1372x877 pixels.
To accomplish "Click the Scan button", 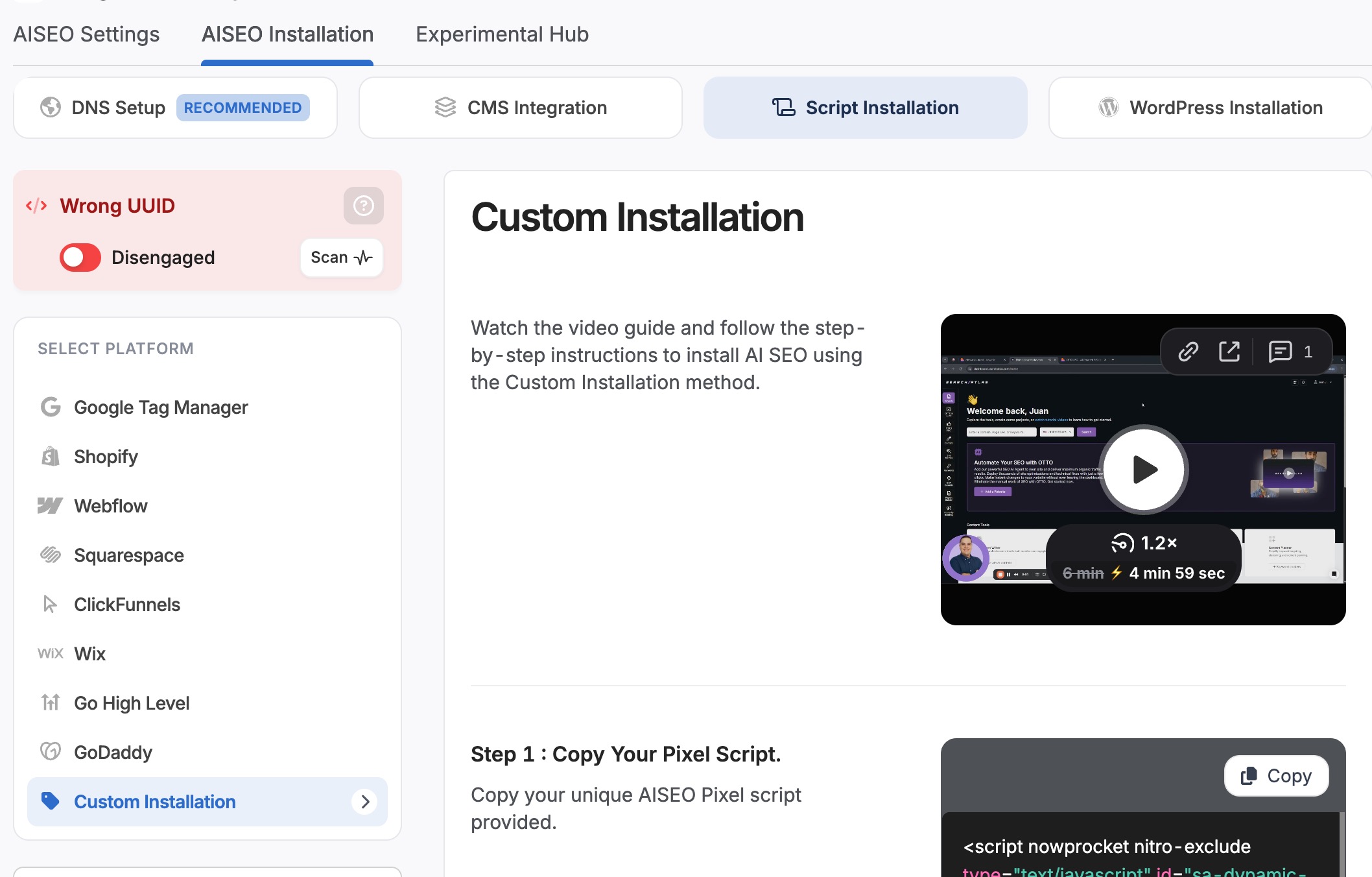I will pos(341,257).
